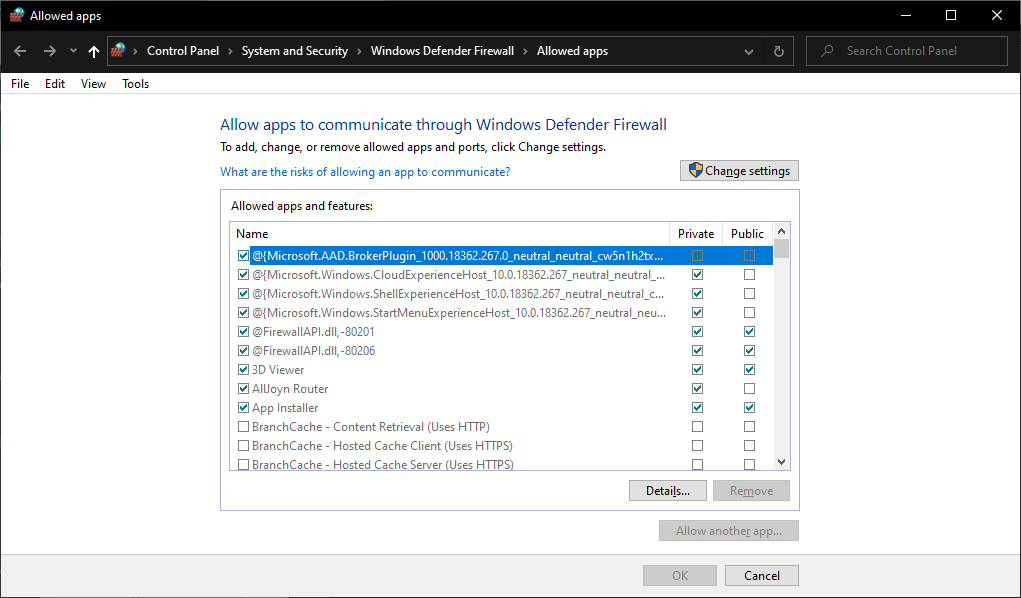Click the list scrollbar thumb
The height and width of the screenshot is (598, 1021).
(781, 249)
